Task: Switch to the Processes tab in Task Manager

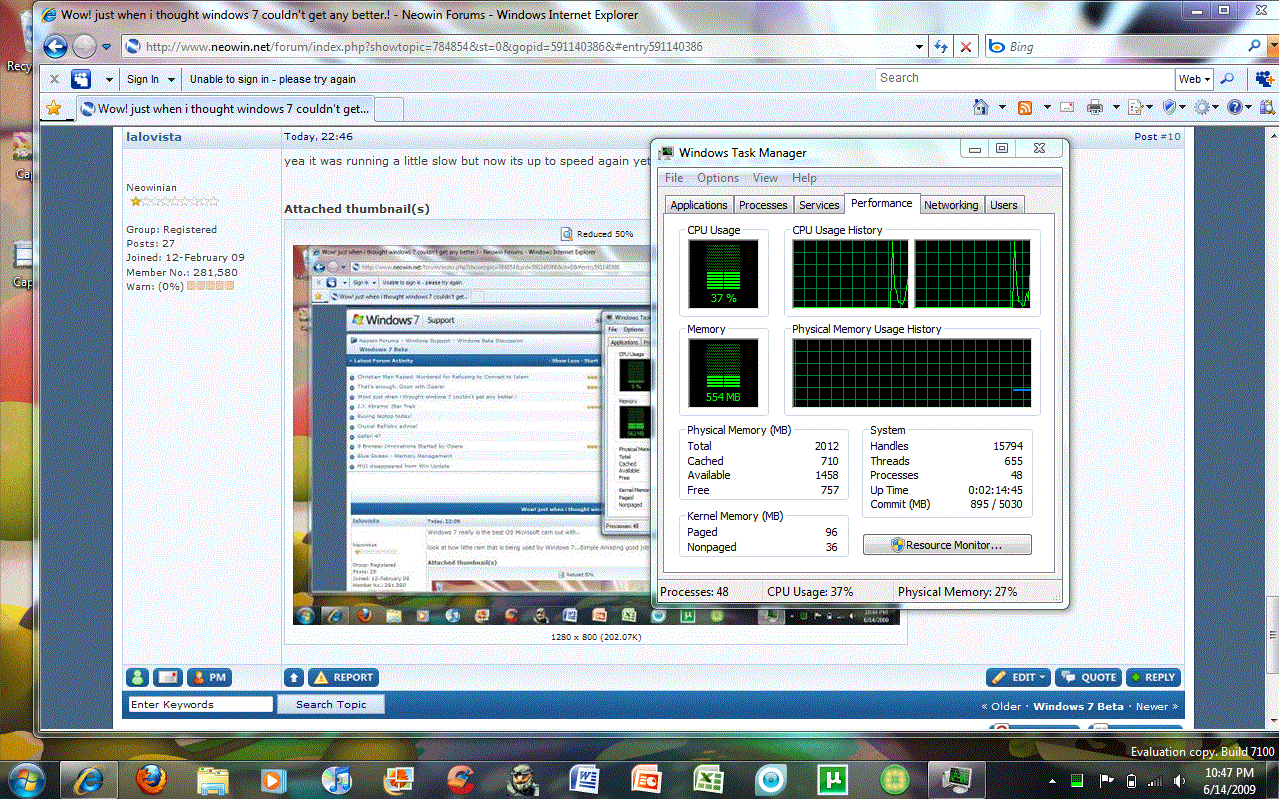Action: [763, 205]
